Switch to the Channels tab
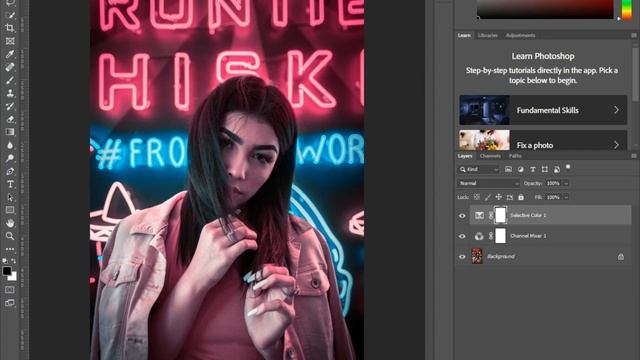Viewport: 640px width, 360px height. [x=490, y=156]
